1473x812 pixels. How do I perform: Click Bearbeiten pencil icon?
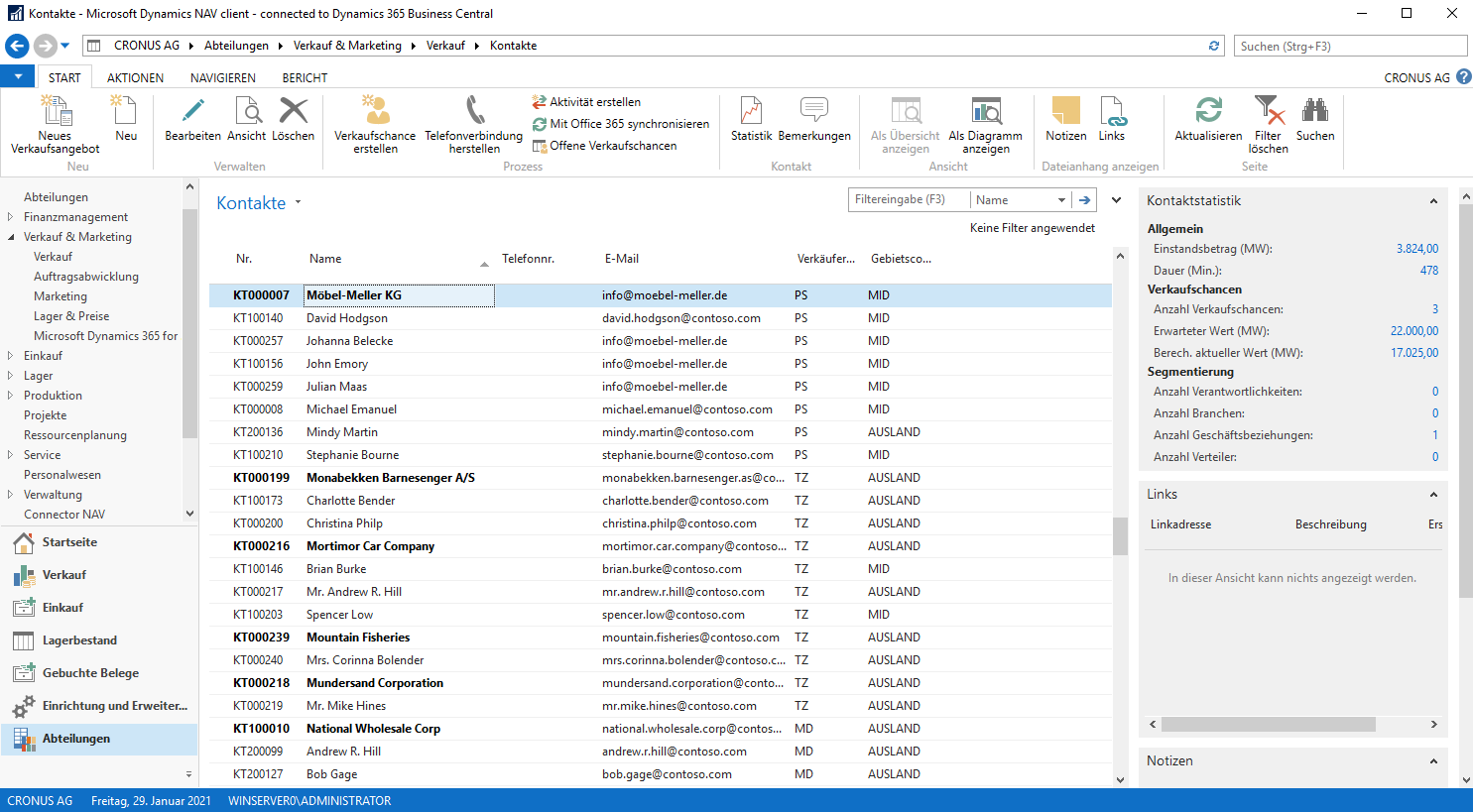(x=192, y=110)
